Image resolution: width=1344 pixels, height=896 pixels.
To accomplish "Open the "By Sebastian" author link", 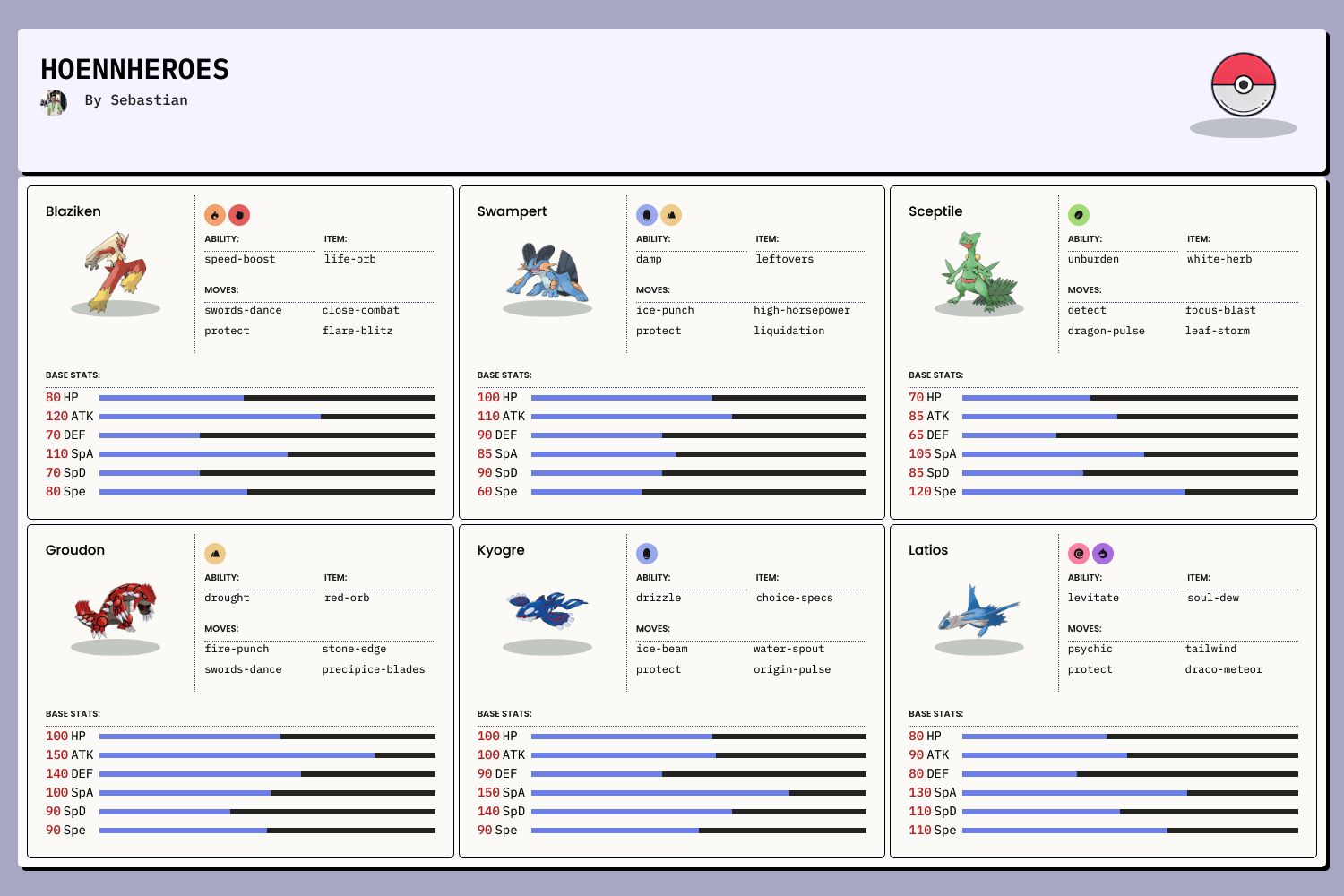I will tap(136, 100).
